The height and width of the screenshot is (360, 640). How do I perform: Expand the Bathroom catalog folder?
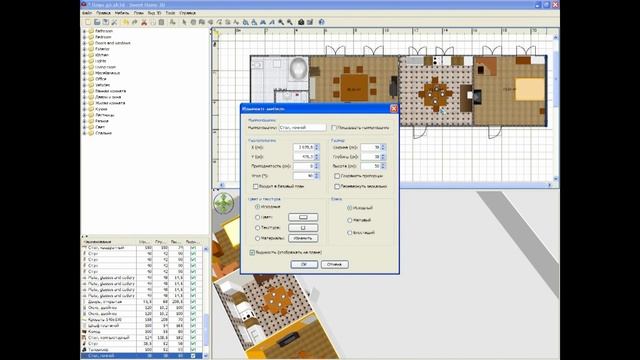[x=84, y=31]
